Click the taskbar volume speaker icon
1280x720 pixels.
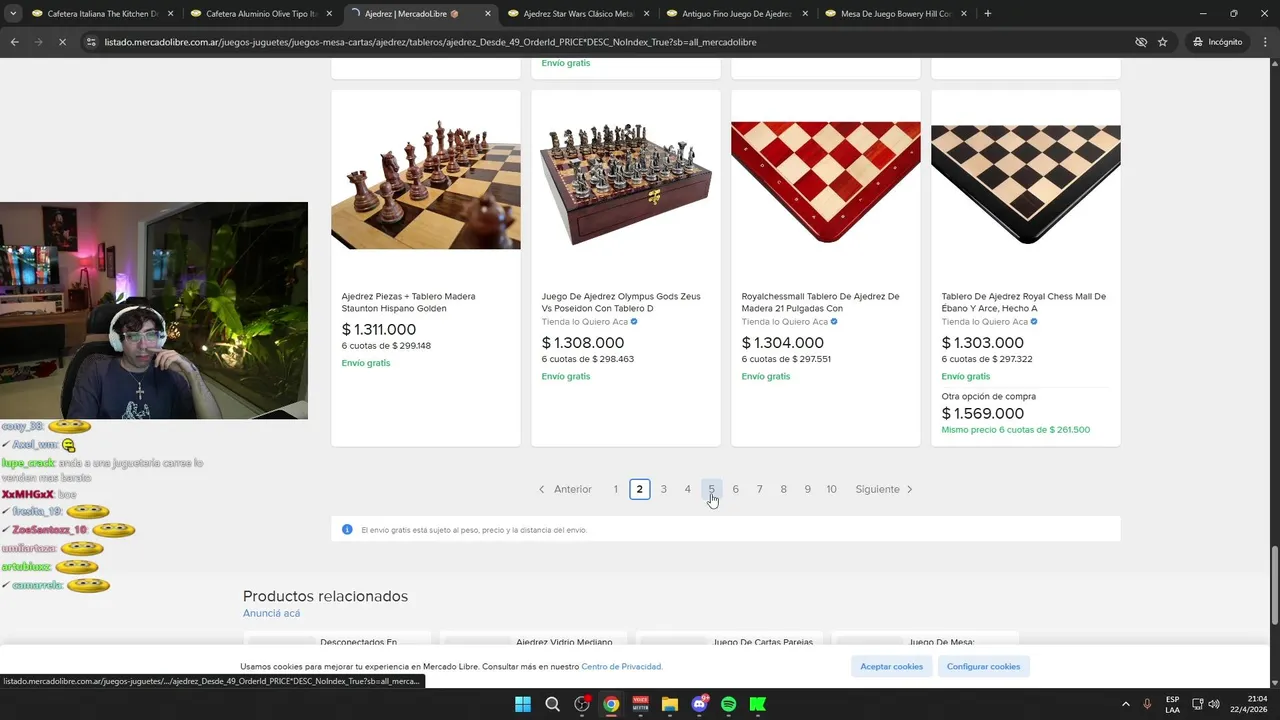(x=1213, y=704)
